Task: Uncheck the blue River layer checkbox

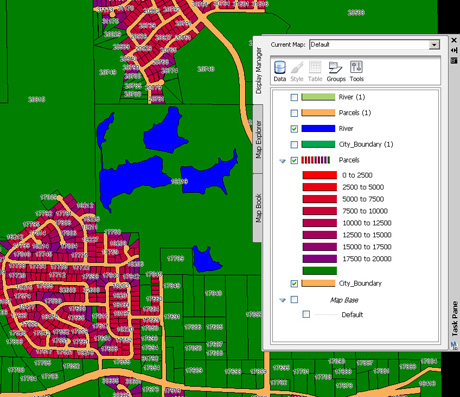Action: pyautogui.click(x=294, y=129)
